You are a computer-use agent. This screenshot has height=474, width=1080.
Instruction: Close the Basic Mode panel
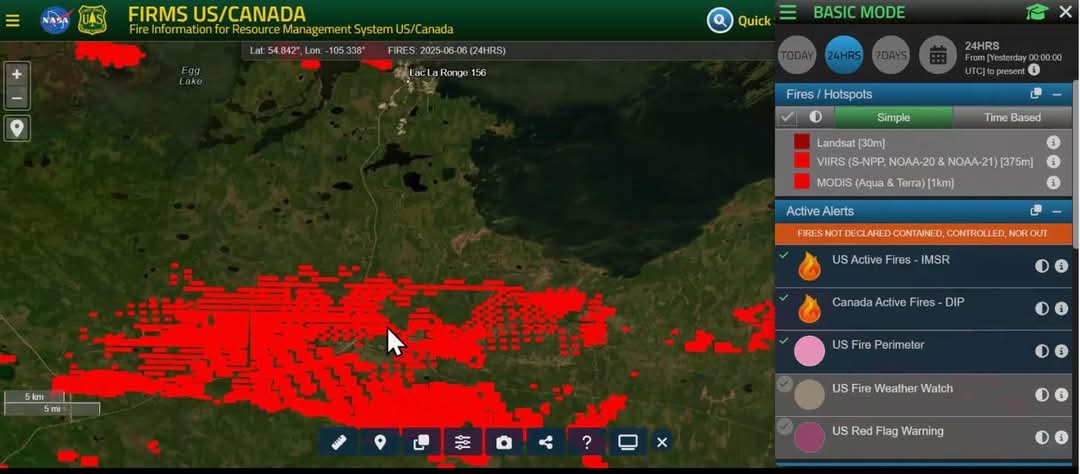(x=1065, y=12)
